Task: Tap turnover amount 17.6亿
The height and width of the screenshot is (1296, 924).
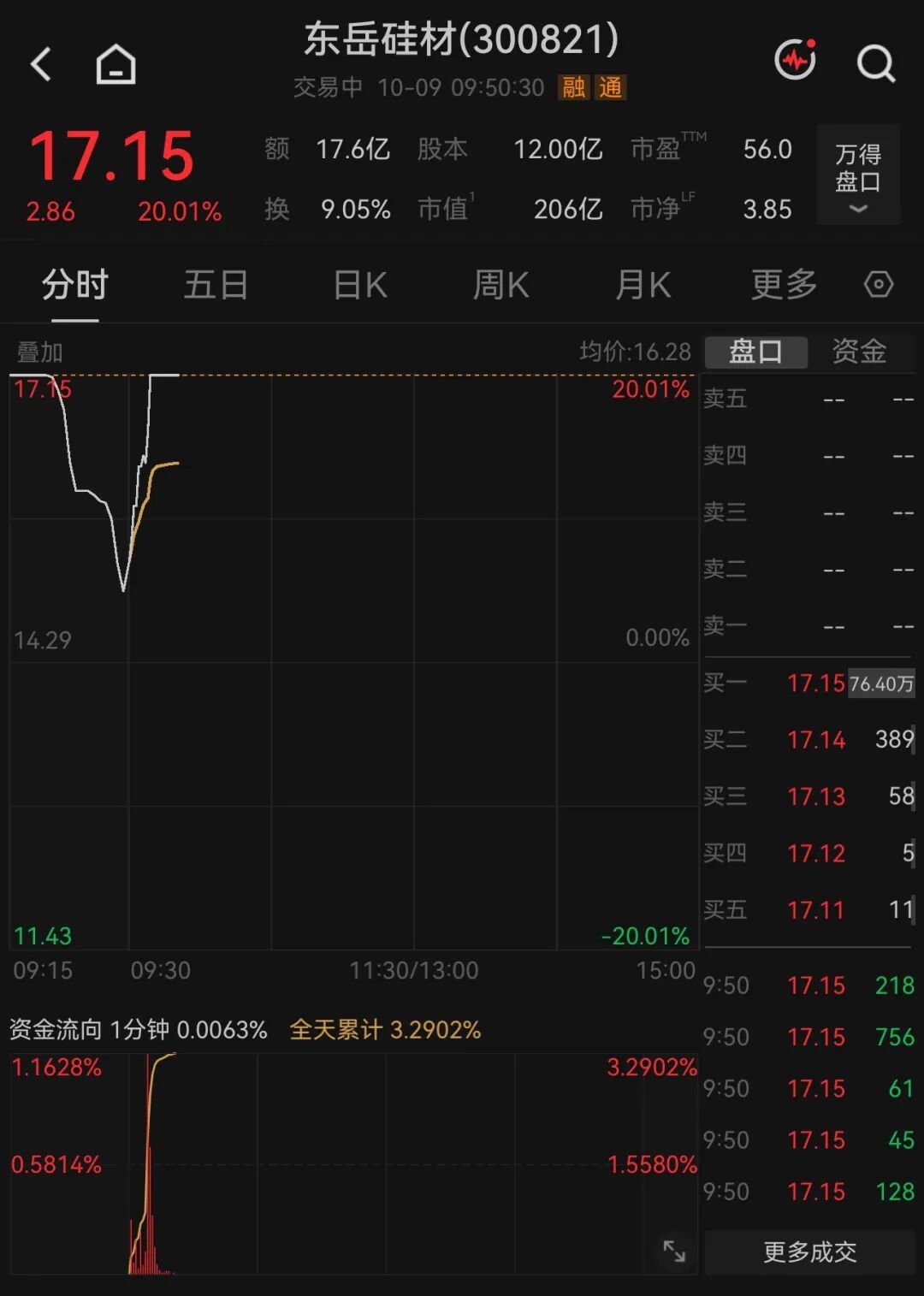Action: [x=352, y=150]
